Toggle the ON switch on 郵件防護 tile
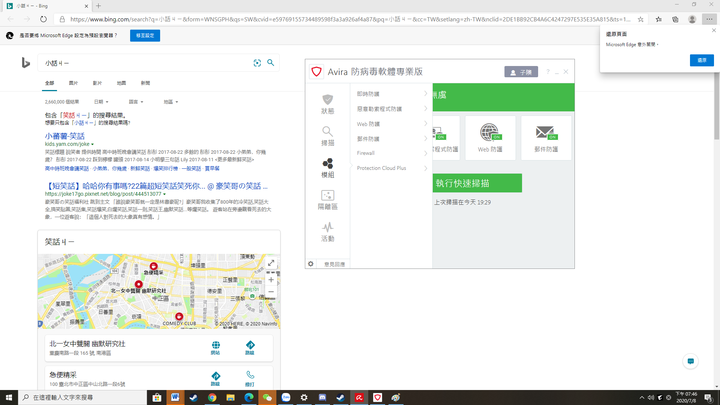This screenshot has height=405, width=720. point(552,137)
